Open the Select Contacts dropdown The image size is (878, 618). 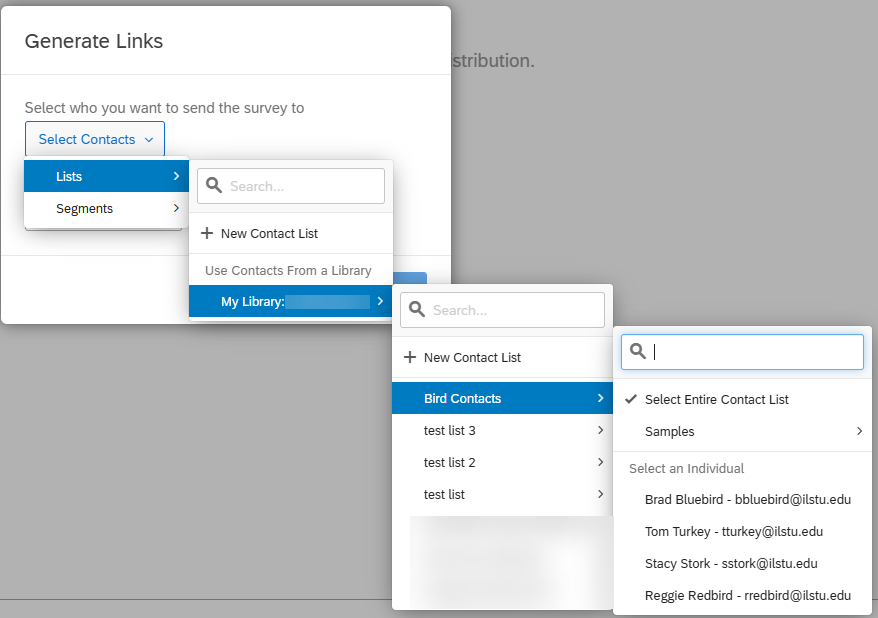coord(94,139)
